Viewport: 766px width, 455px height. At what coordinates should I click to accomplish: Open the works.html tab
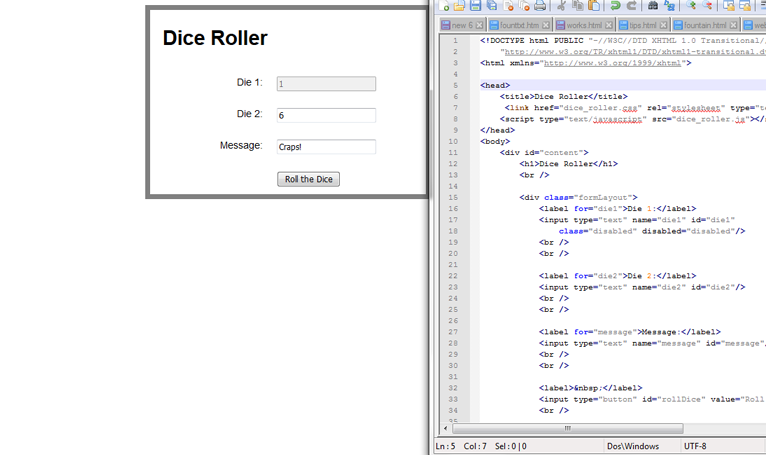click(x=583, y=25)
